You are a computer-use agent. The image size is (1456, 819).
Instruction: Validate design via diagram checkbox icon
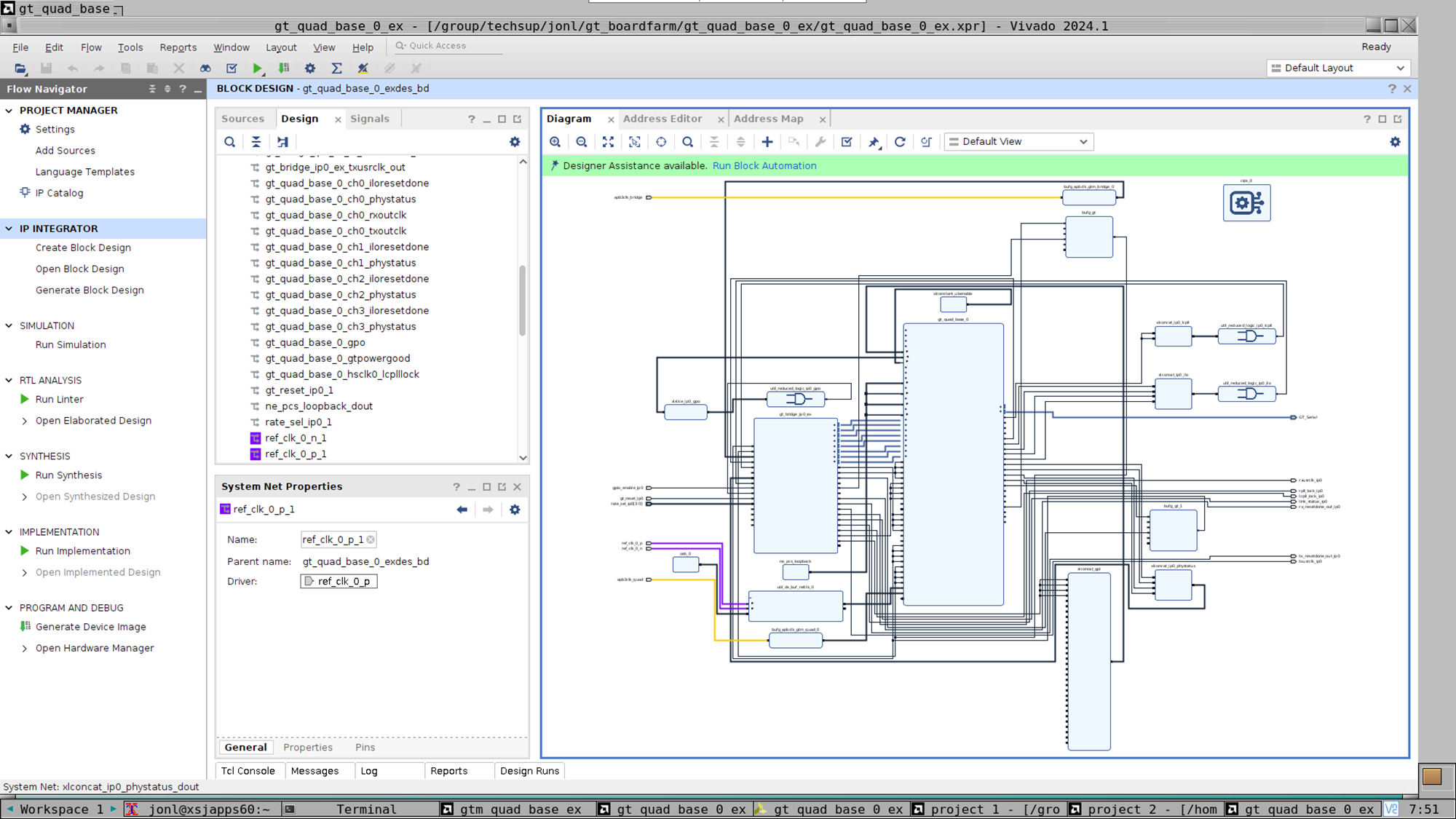pos(847,142)
